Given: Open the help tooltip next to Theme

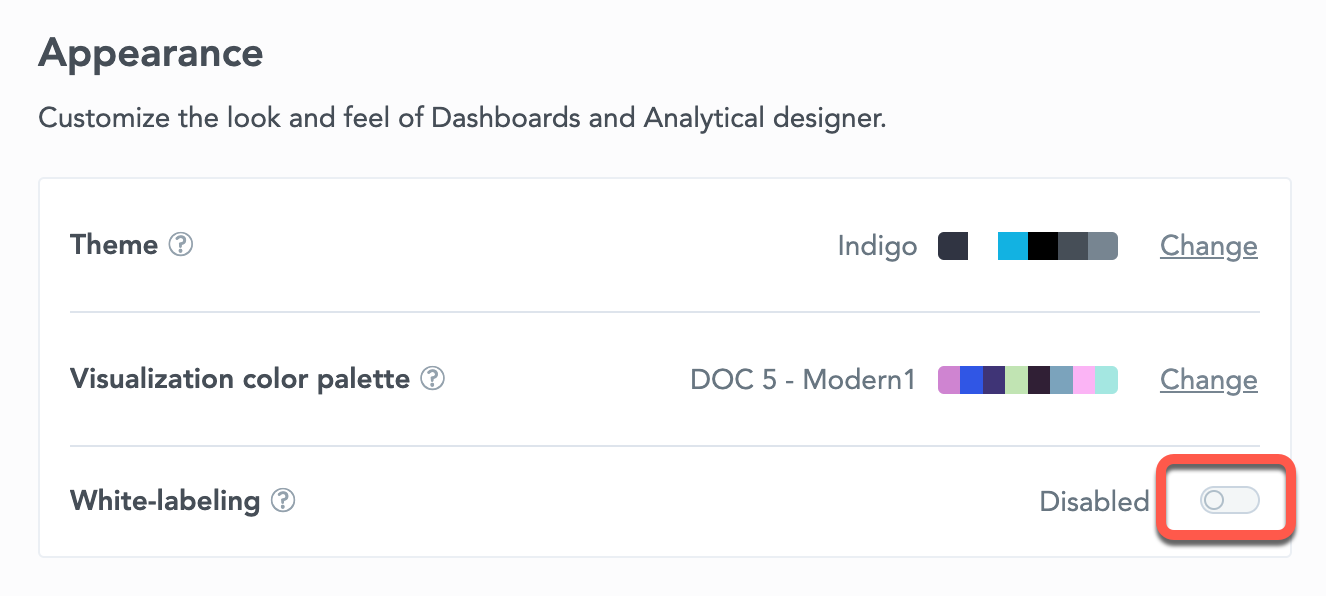Looking at the screenshot, I should point(180,245).
